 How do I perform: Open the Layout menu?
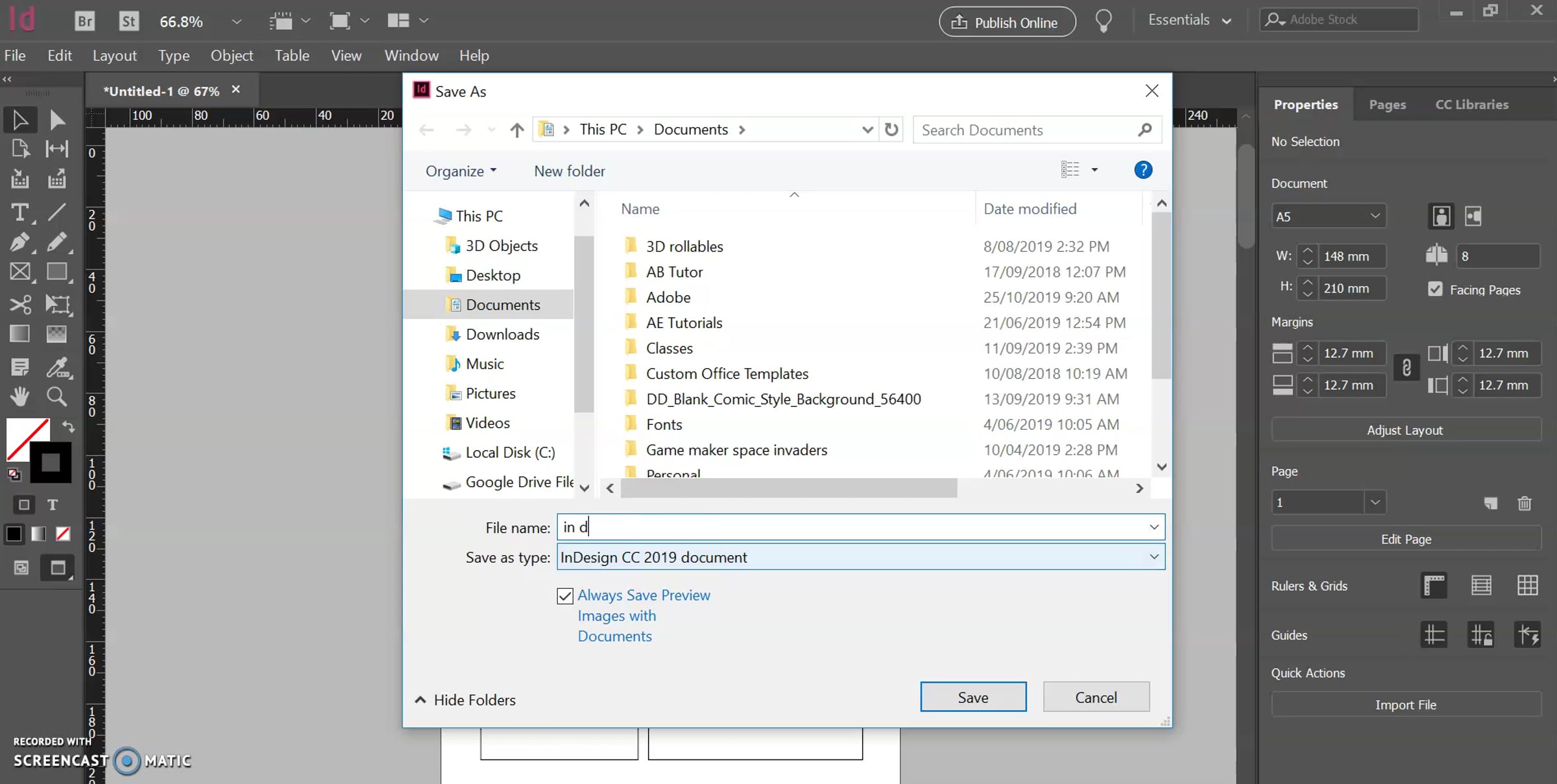[x=115, y=56]
